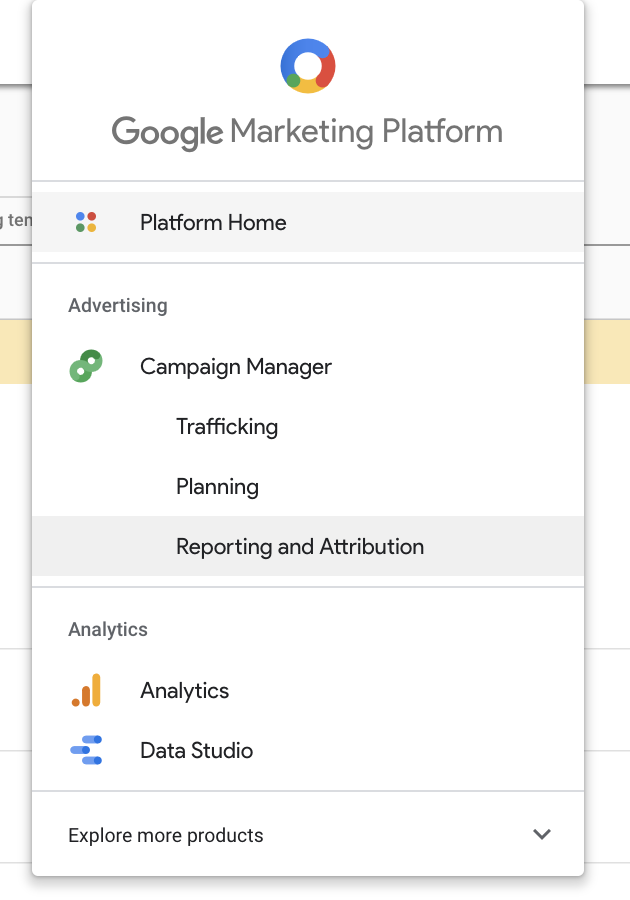Click the orange Analytics bar chart icon
The width and height of the screenshot is (630, 900).
coord(87,690)
